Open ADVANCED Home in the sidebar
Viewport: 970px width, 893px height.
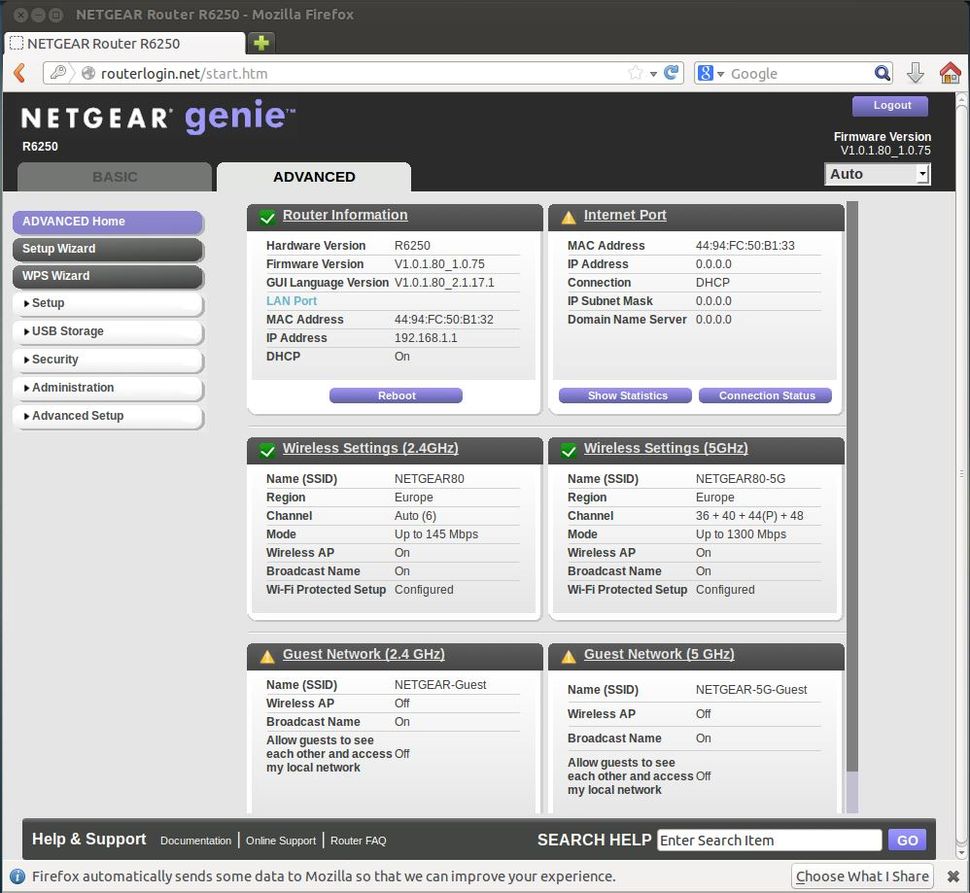(108, 221)
